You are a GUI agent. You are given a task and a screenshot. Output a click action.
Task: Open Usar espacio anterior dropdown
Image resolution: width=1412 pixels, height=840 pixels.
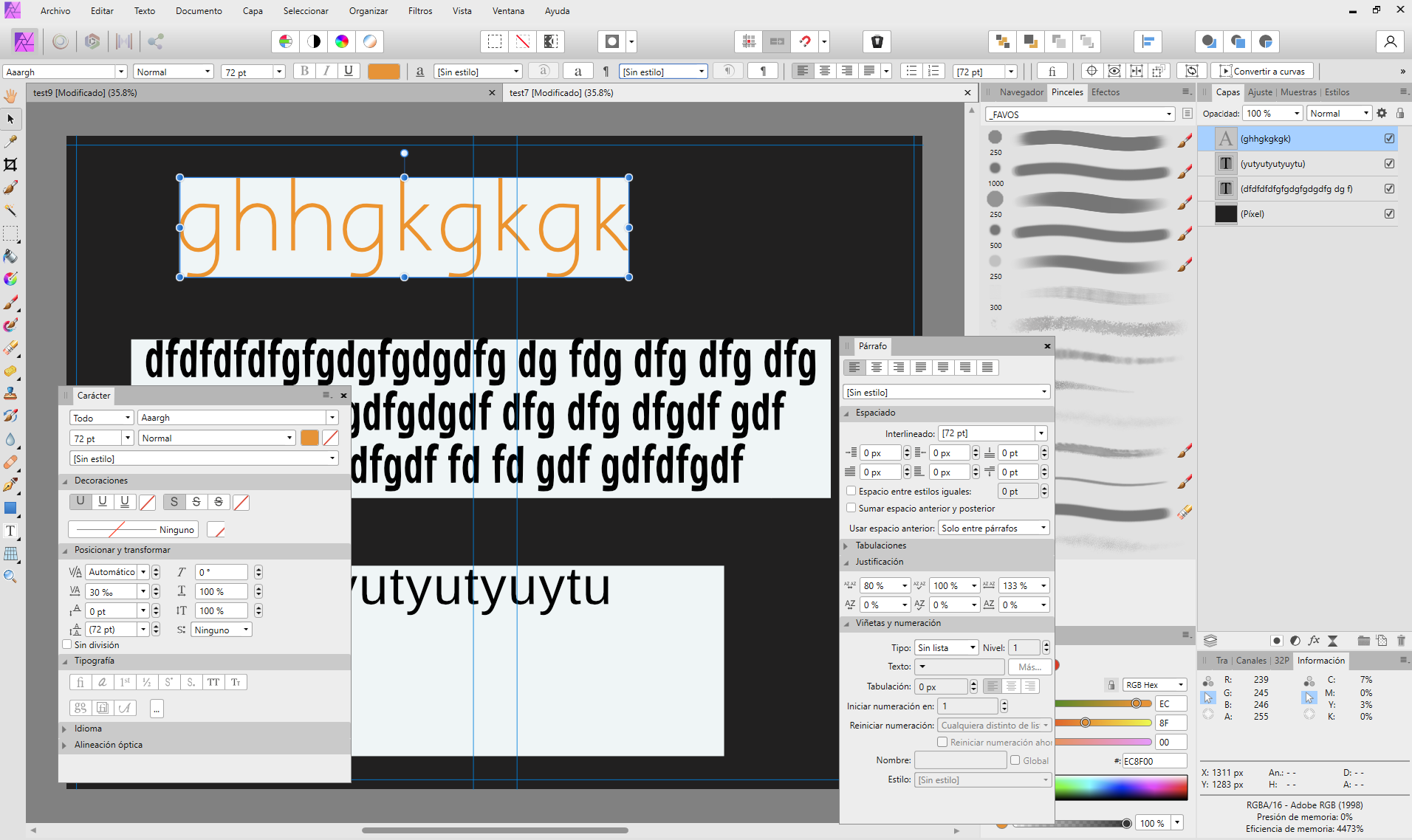[993, 528]
